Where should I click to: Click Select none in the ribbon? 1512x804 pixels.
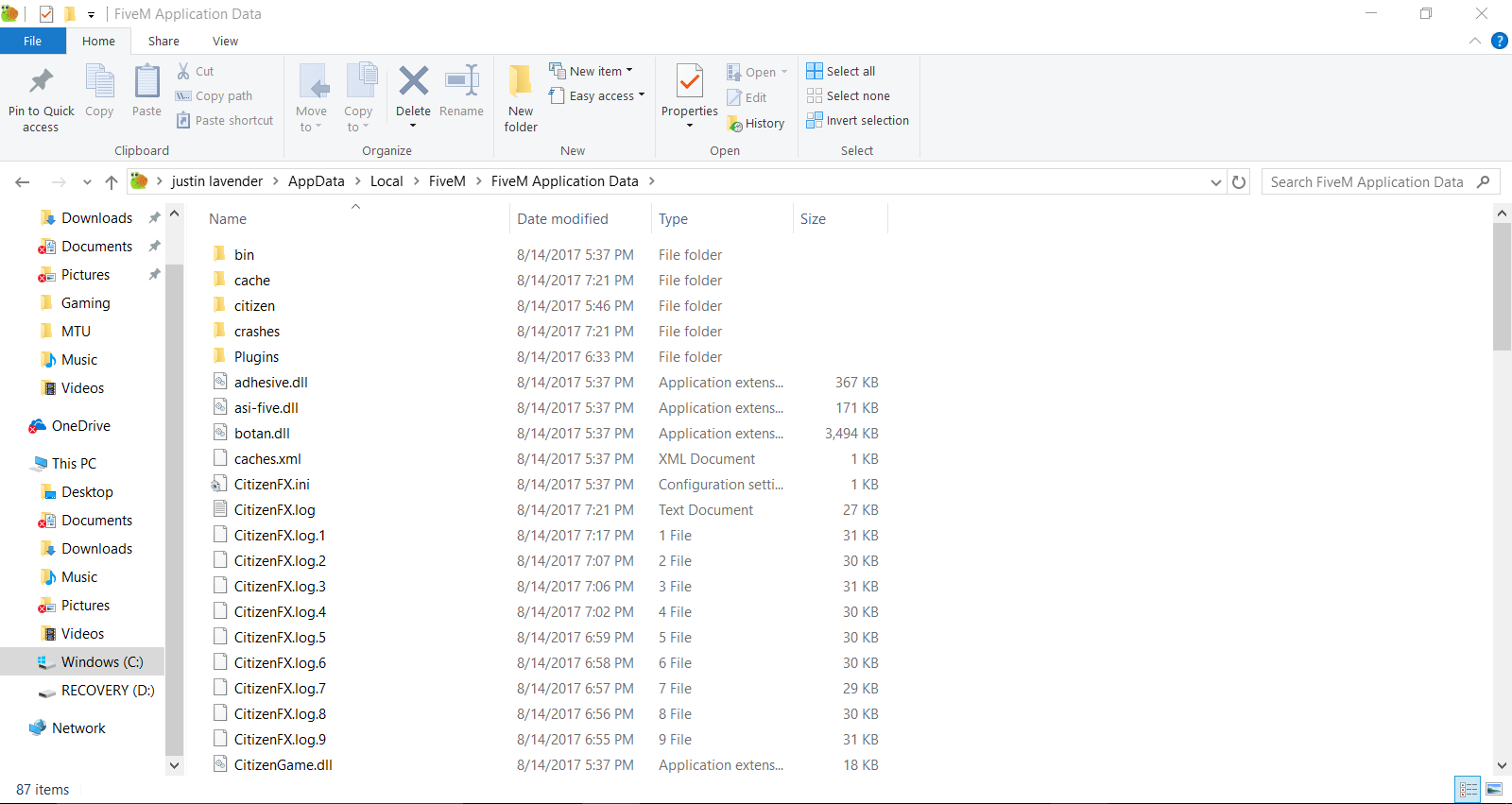click(x=849, y=95)
